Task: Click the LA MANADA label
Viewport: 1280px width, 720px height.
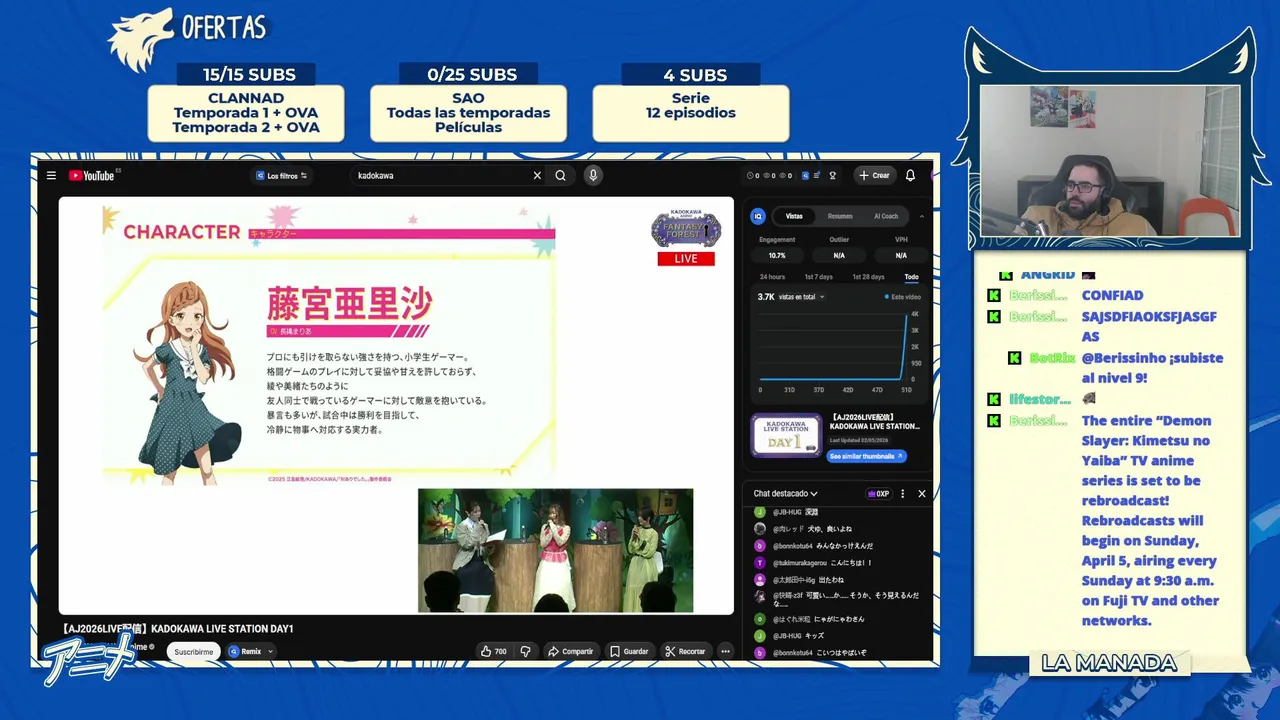Action: (x=1109, y=663)
